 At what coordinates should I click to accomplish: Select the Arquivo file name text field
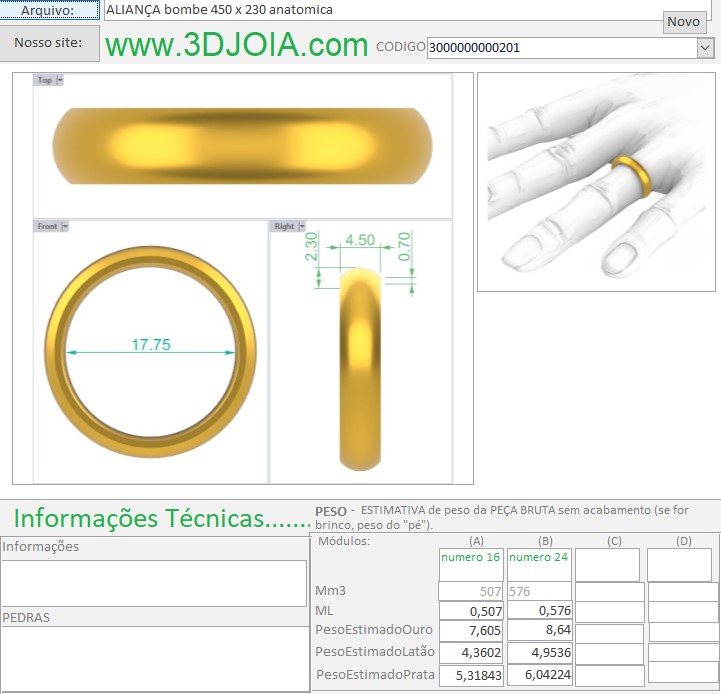pyautogui.click(x=380, y=10)
